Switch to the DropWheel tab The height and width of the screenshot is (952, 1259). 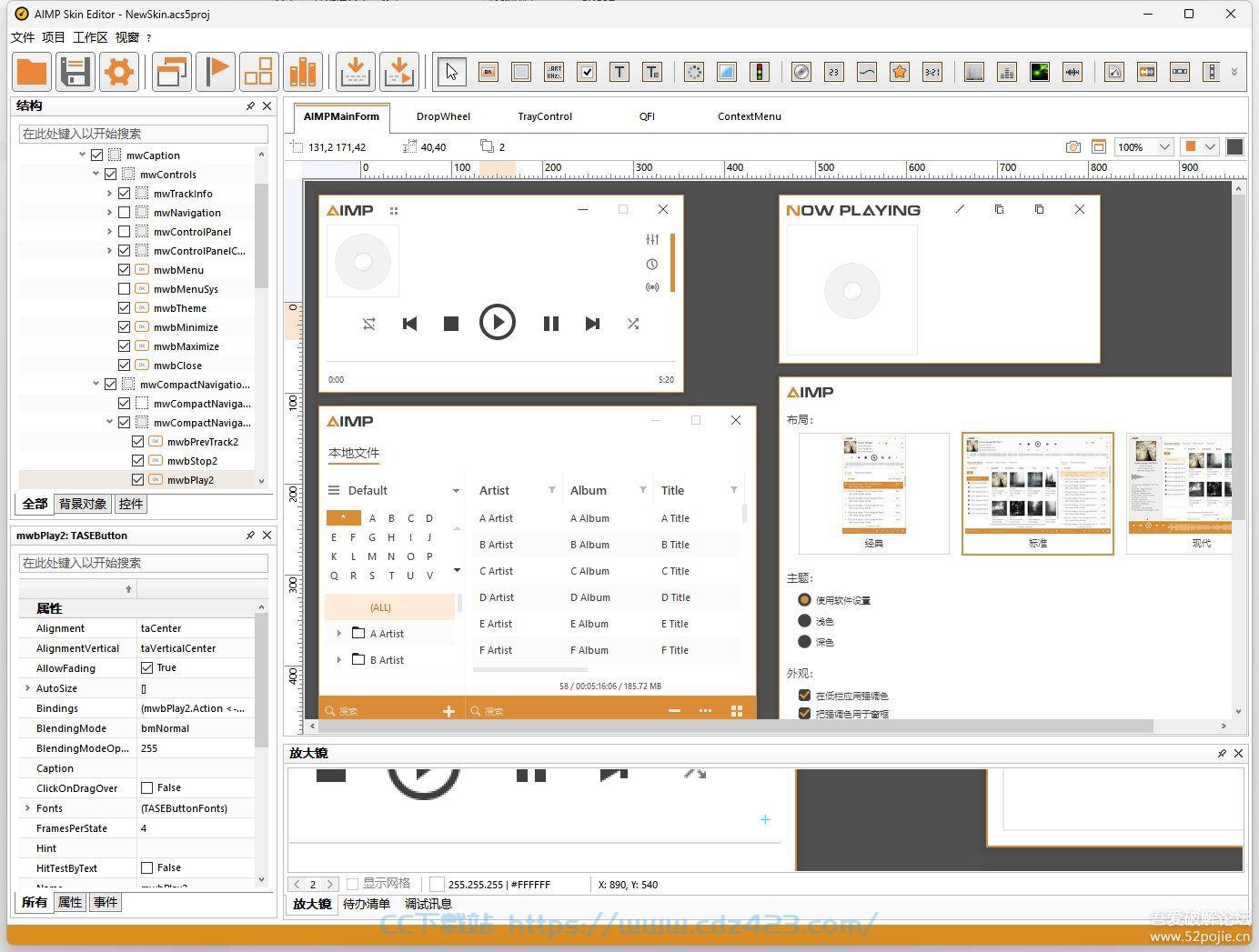tap(443, 116)
